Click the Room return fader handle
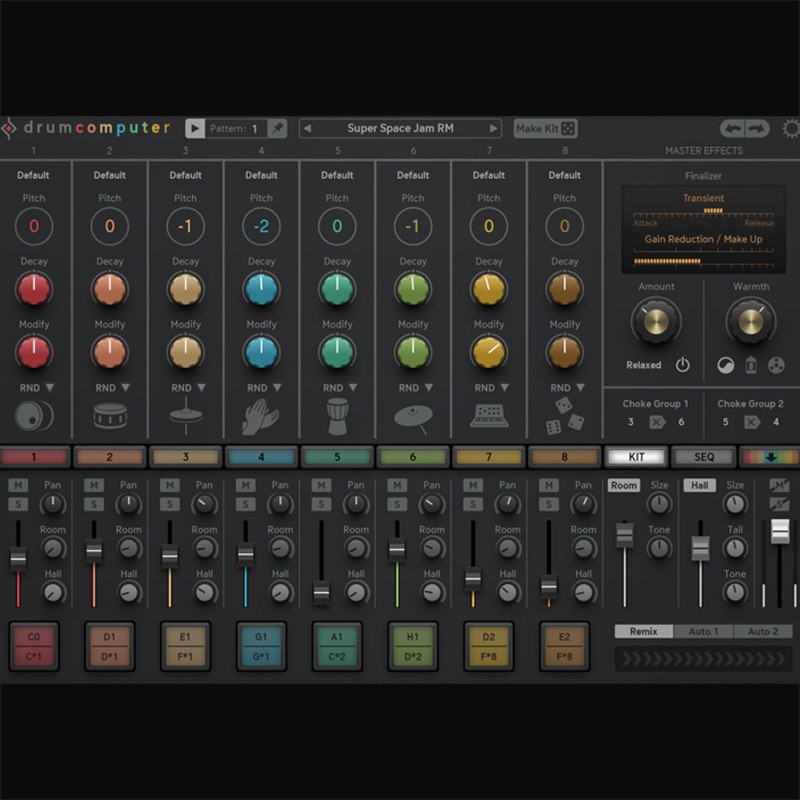The height and width of the screenshot is (800, 800). pyautogui.click(x=624, y=535)
